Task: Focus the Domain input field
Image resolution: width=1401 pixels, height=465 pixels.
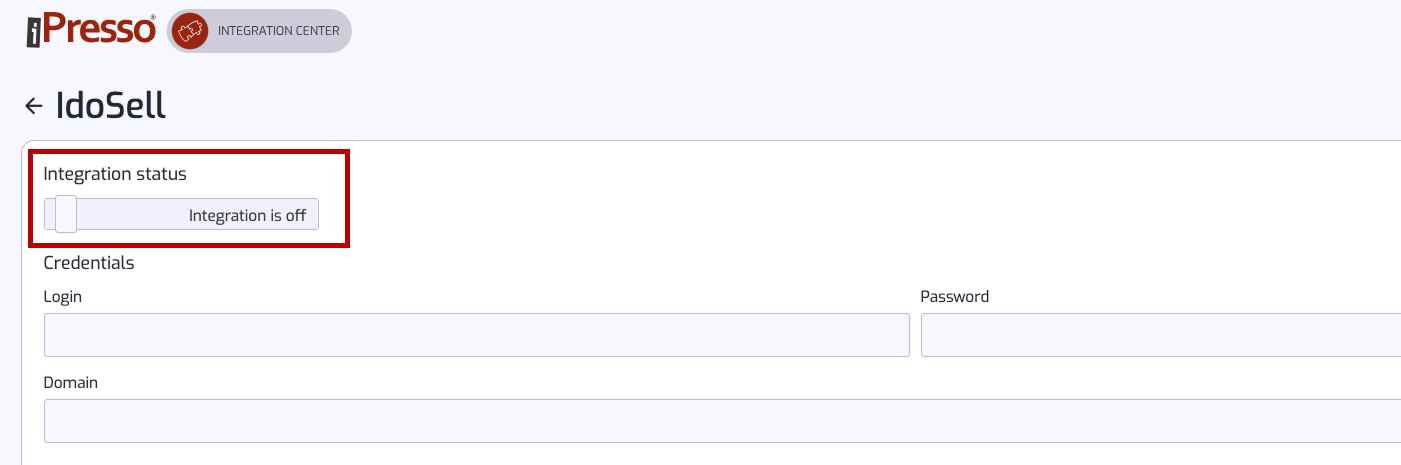Action: [722, 421]
